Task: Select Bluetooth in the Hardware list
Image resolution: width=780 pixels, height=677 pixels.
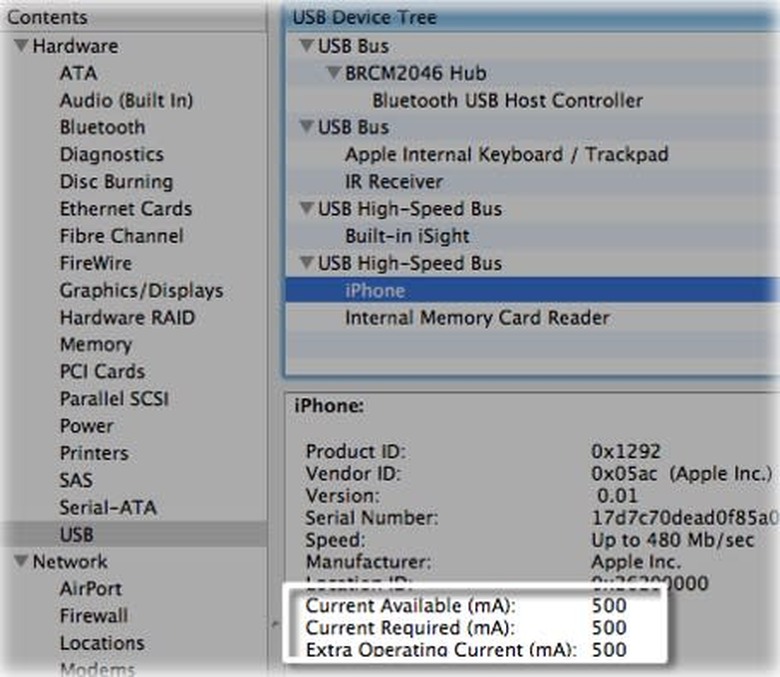Action: tap(102, 128)
